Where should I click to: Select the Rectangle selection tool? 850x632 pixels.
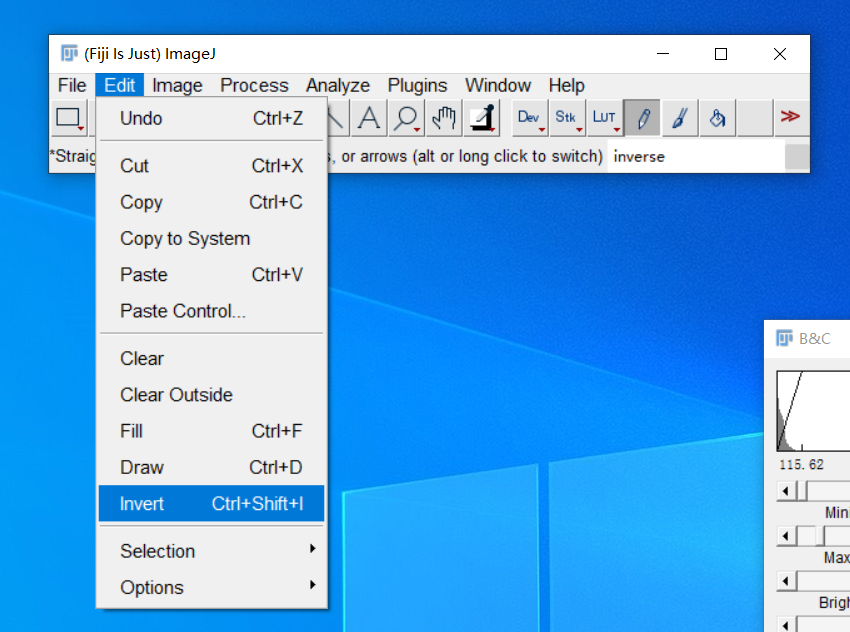coord(69,118)
